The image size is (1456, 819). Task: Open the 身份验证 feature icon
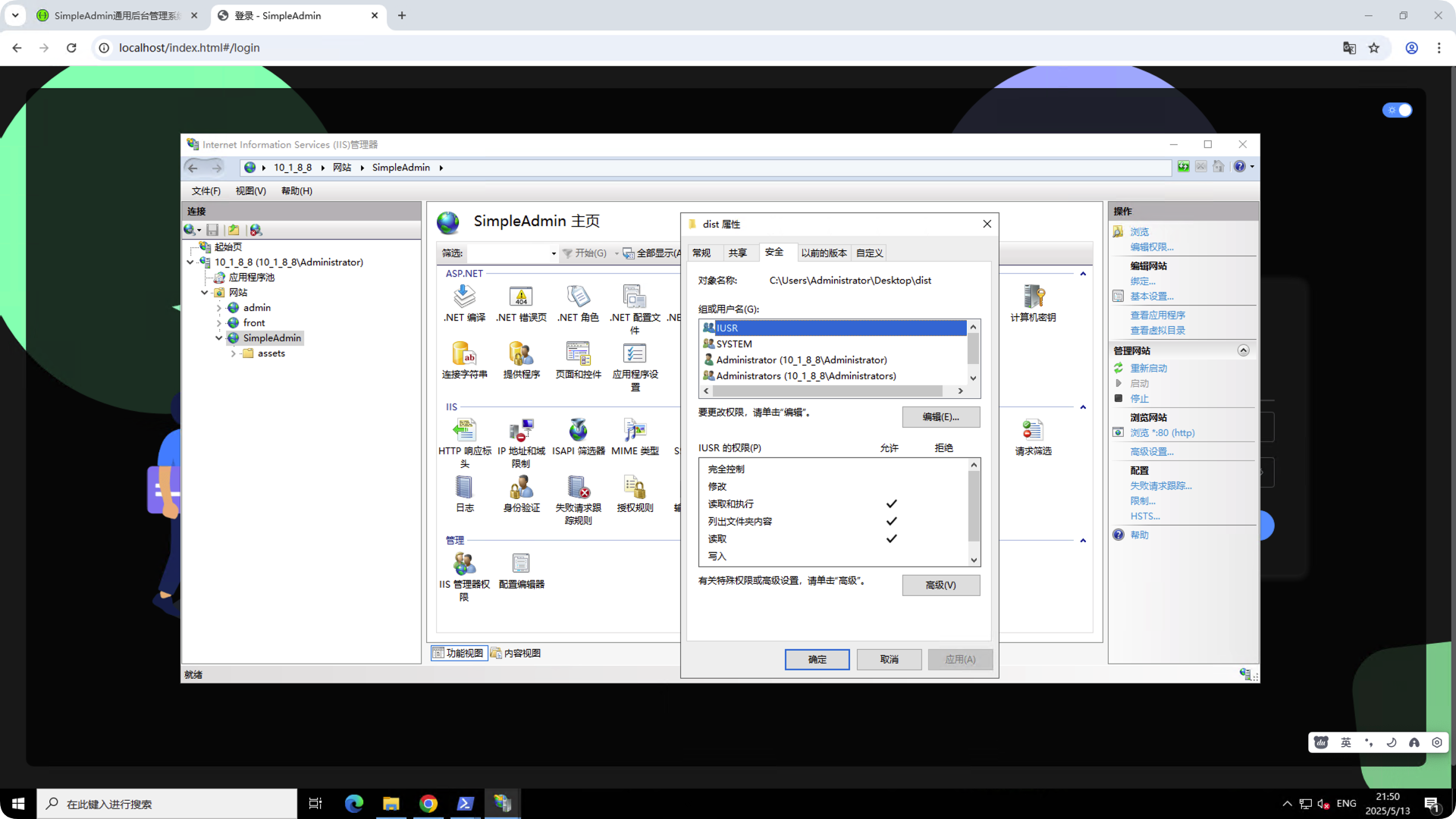coord(521,488)
